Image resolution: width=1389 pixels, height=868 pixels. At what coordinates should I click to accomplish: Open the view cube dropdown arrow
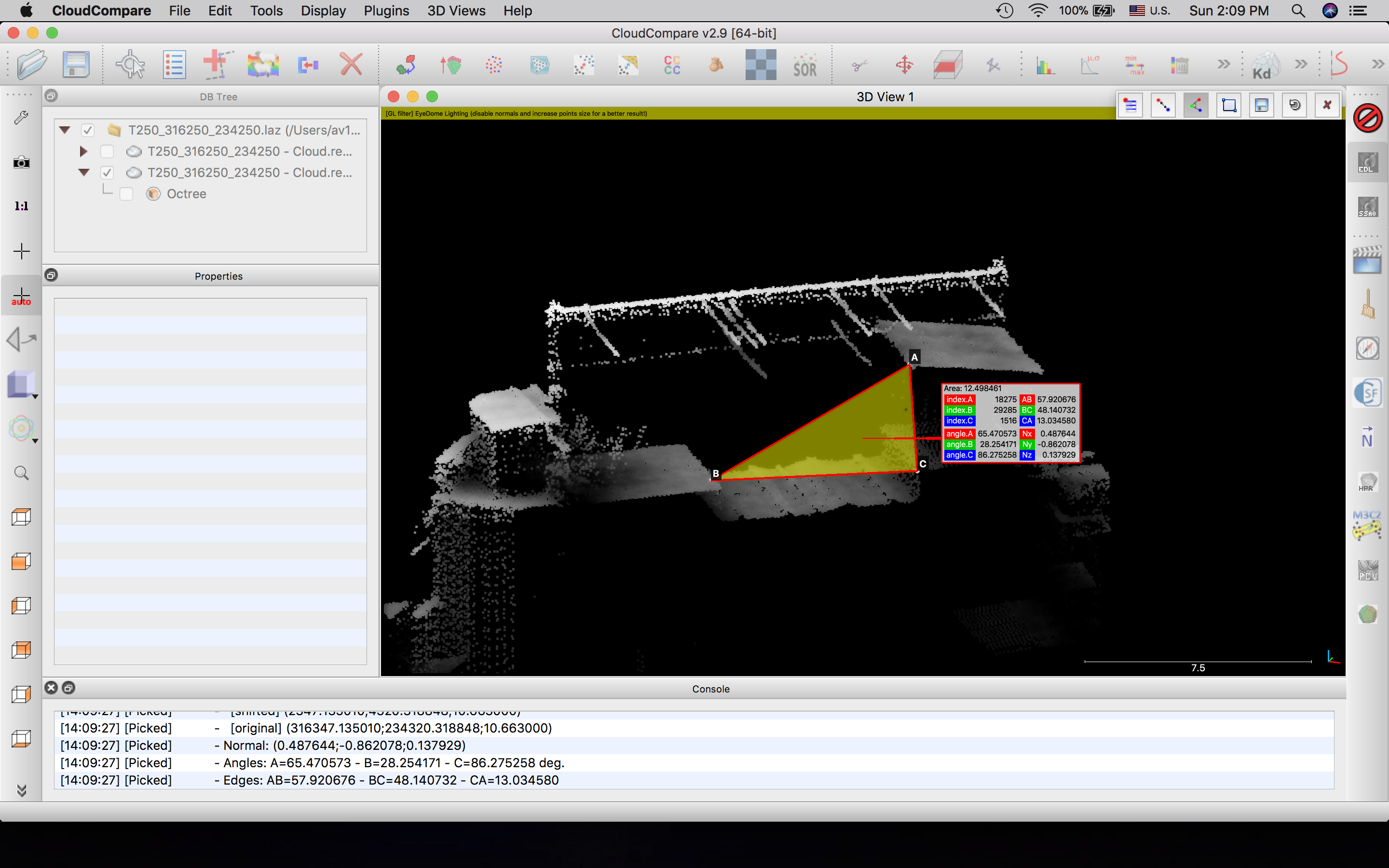coord(35,397)
